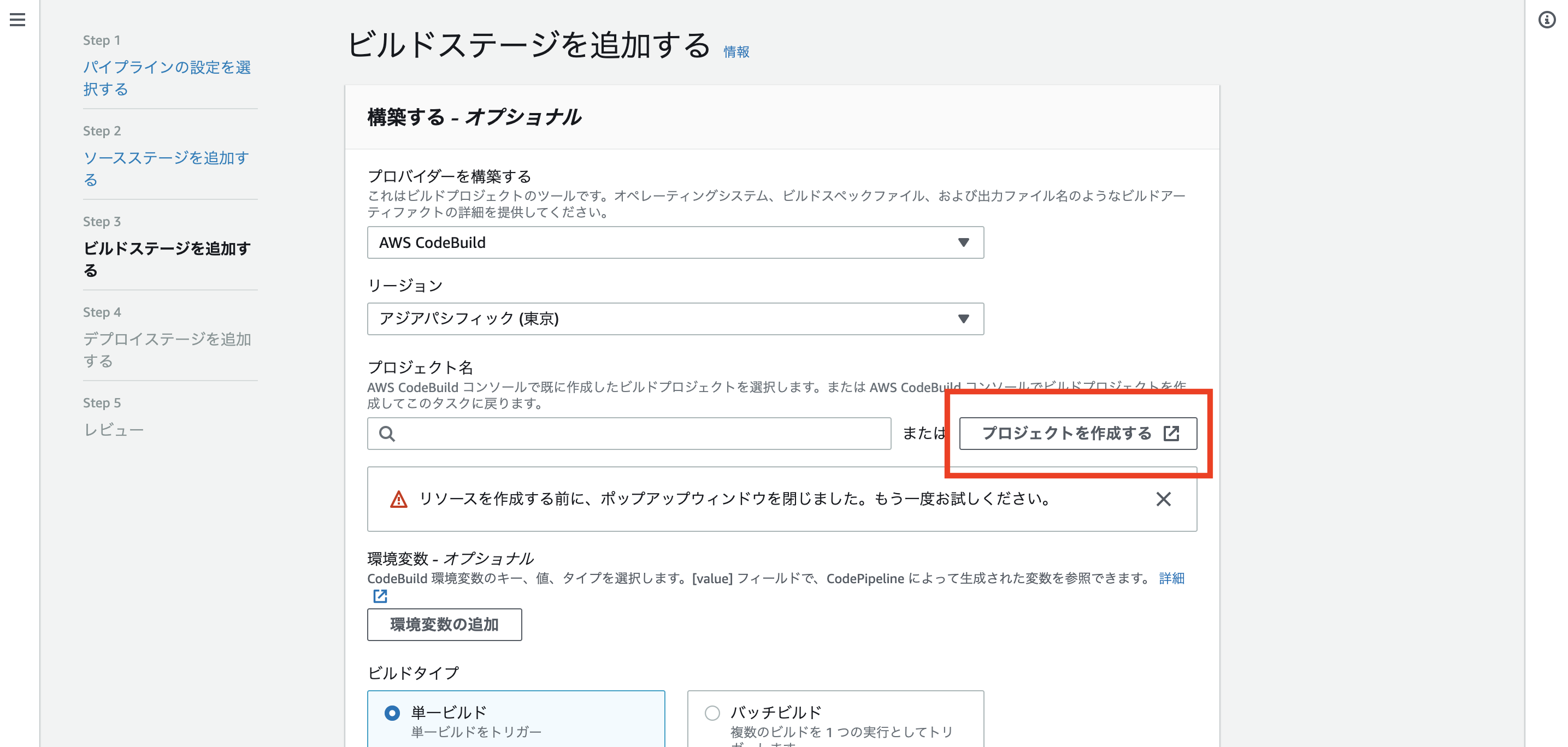Select the バッチビルド radio option
Screen dimensions: 1568x747
coord(712,713)
